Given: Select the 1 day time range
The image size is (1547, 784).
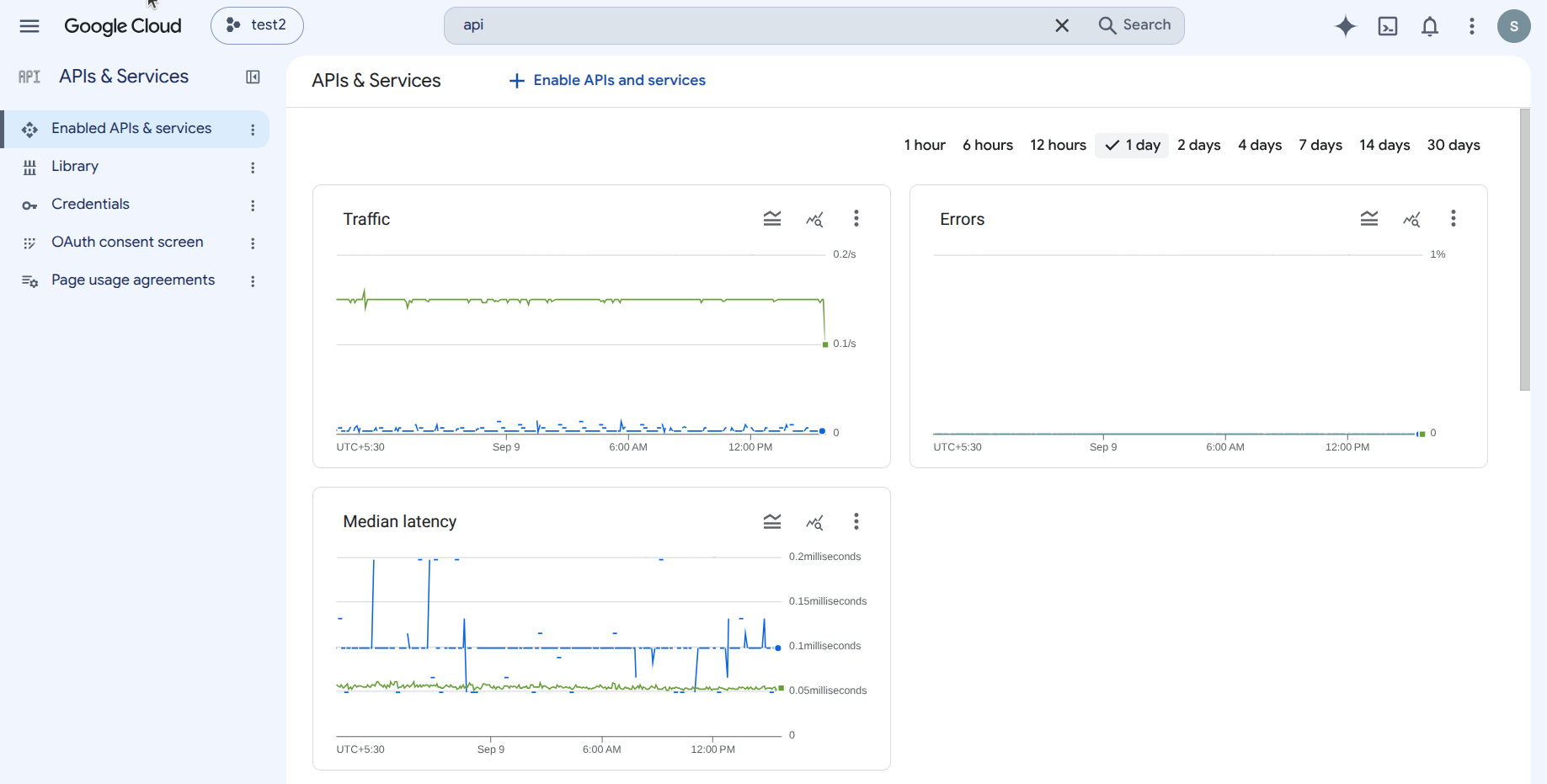Looking at the screenshot, I should (1132, 145).
